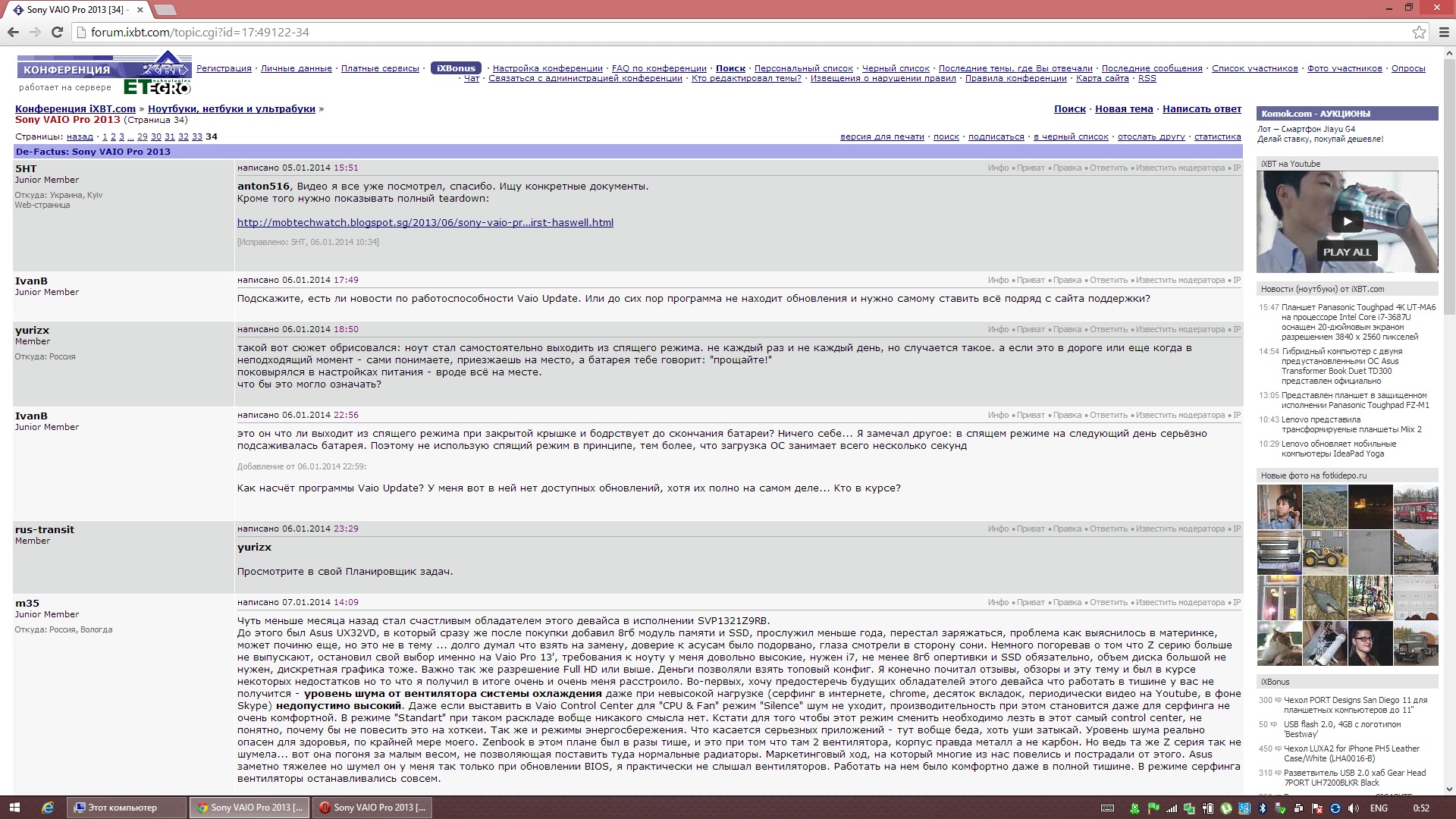Open Panasonic Toughpad 4K UT-MA6 news item

click(1358, 322)
